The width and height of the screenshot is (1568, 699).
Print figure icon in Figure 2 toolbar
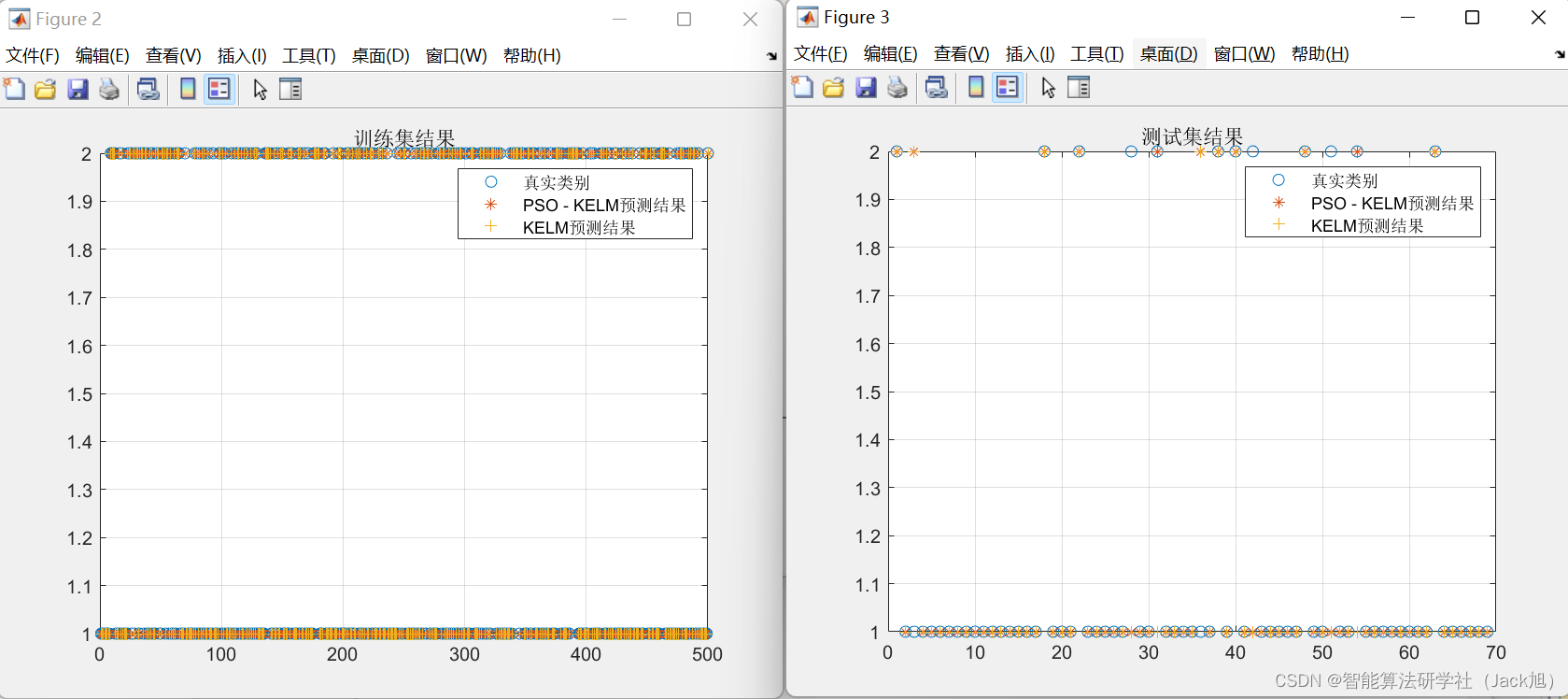(x=109, y=89)
